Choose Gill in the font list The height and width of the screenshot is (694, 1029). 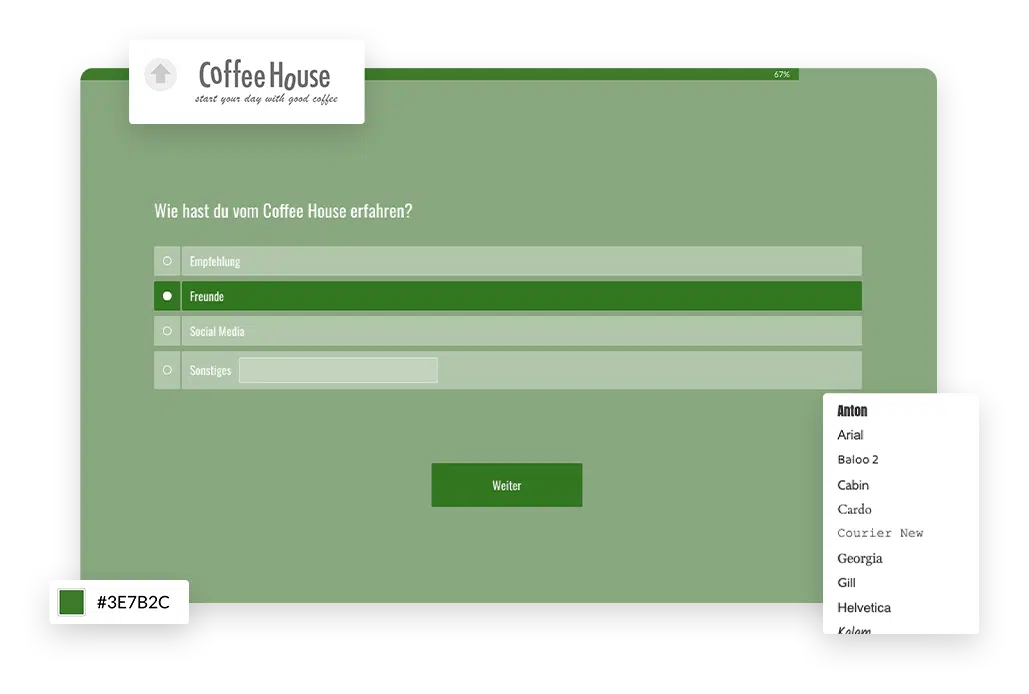pos(846,583)
